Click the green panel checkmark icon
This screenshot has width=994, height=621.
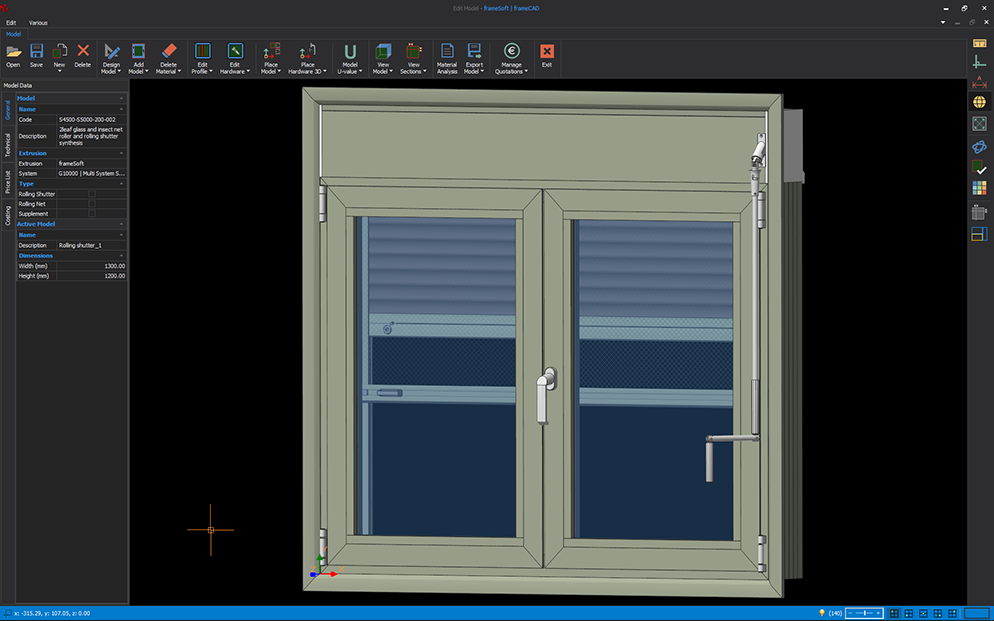[x=979, y=167]
